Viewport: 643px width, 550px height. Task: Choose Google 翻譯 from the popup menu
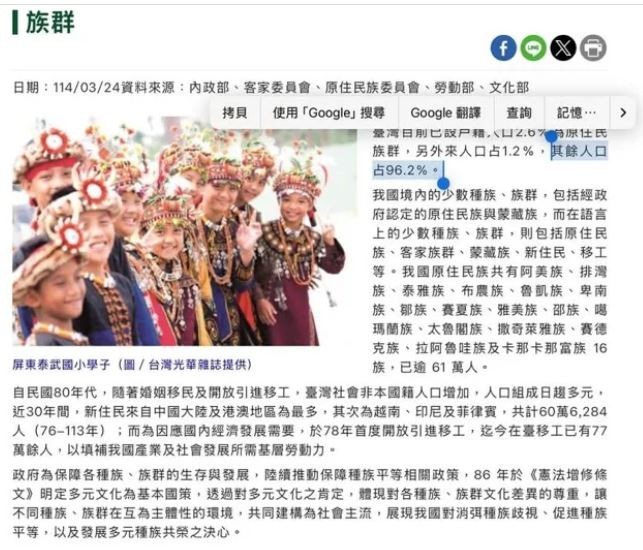445,113
